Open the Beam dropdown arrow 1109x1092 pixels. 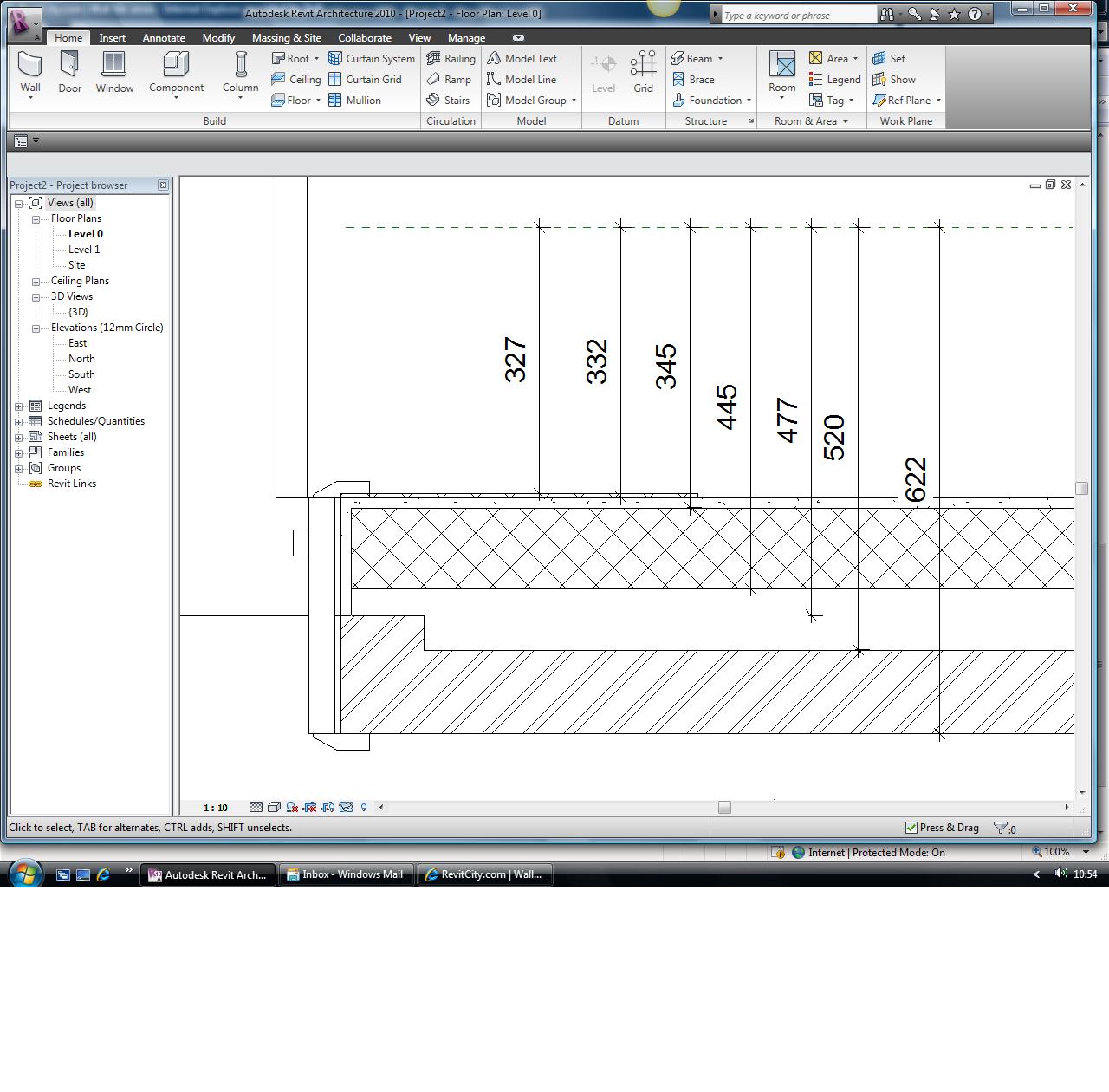coord(720,59)
